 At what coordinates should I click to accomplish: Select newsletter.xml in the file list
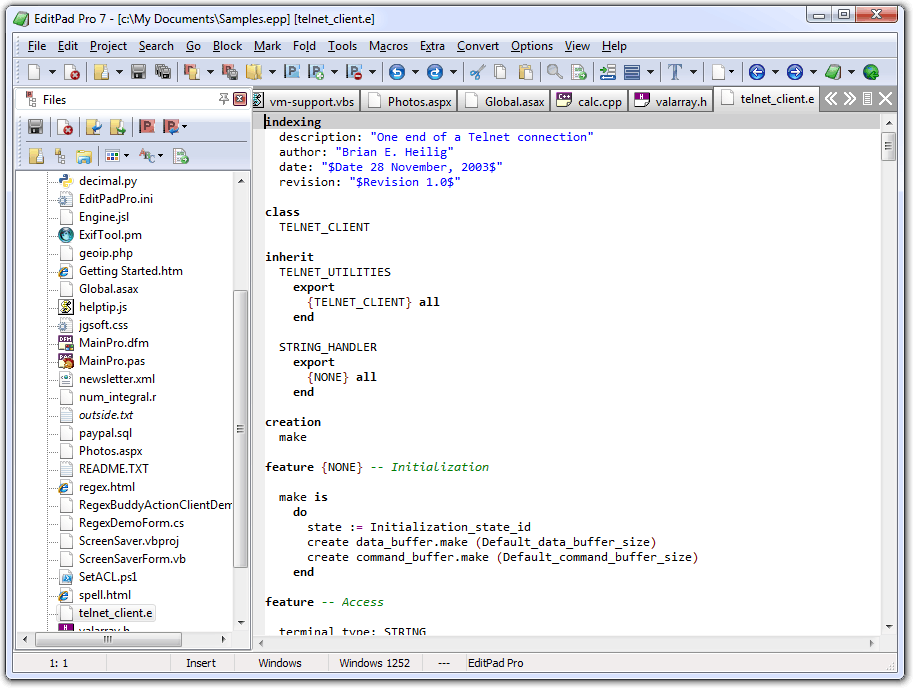[x=117, y=379]
